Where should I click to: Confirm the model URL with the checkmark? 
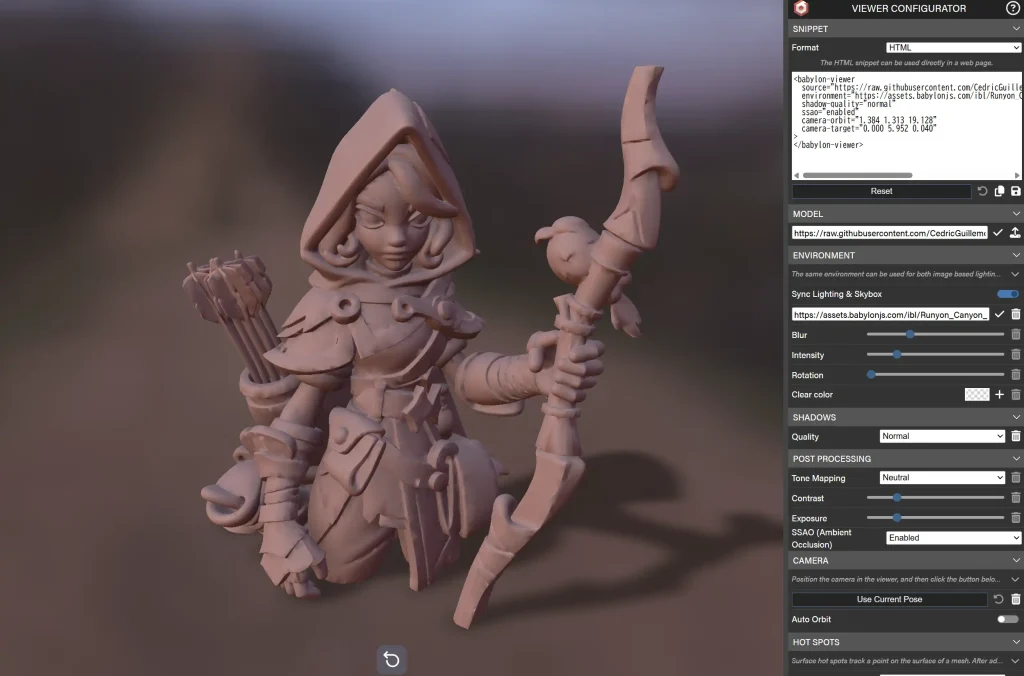point(998,233)
